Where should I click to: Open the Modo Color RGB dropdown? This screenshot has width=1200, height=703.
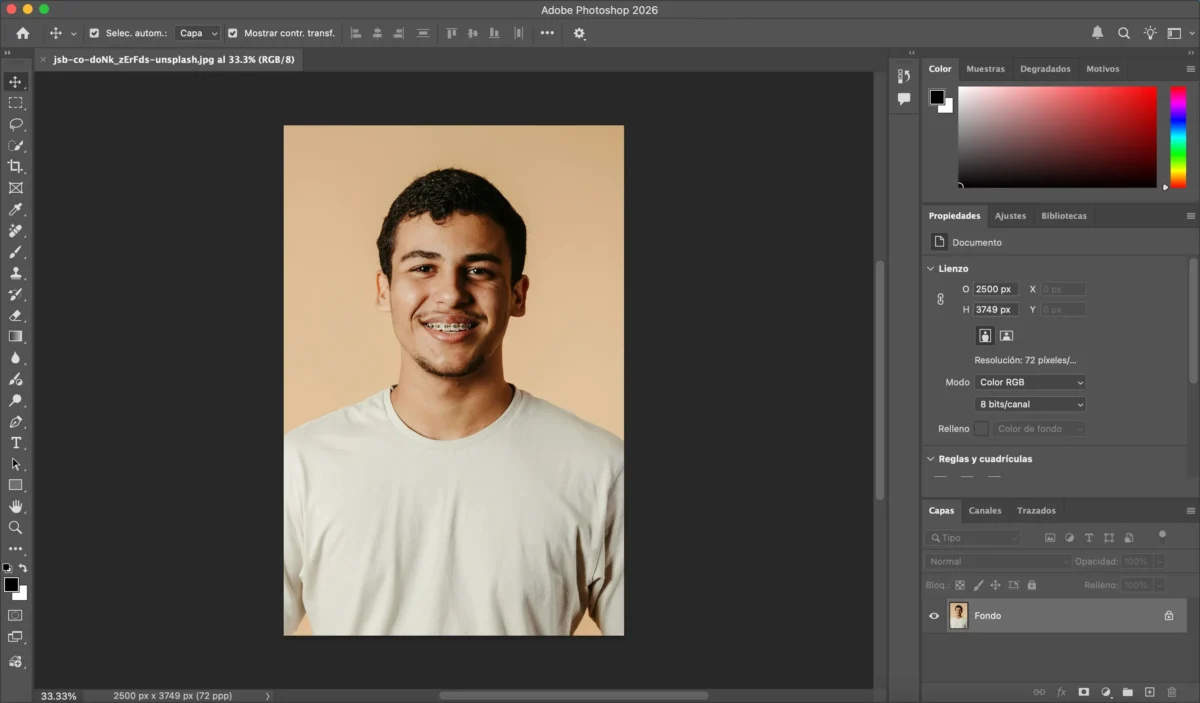1030,382
